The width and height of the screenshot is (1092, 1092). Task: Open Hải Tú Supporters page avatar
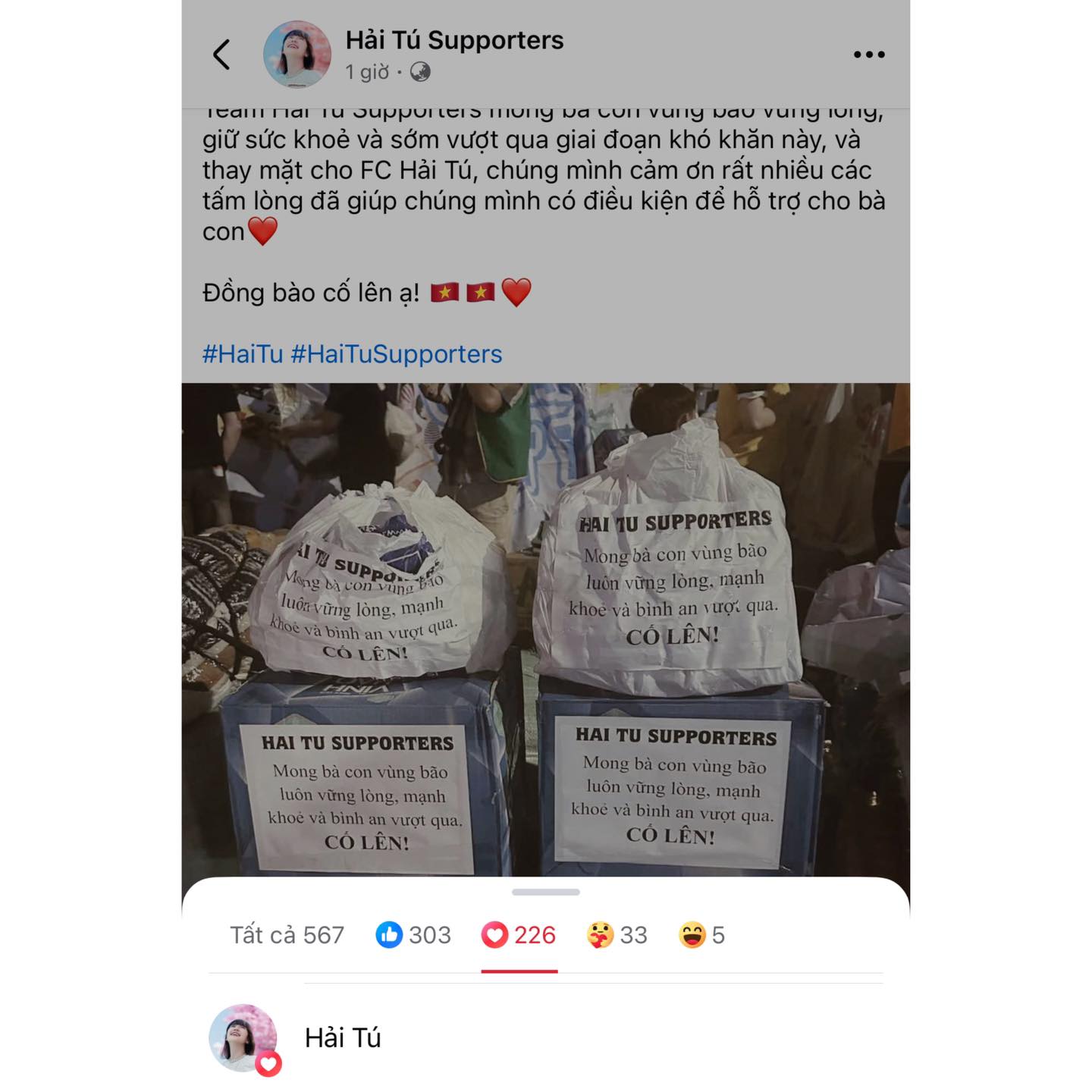coord(297,55)
